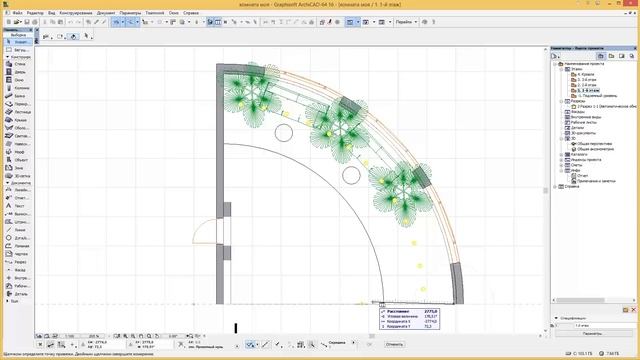
Task: Switch Navigator to Publisher sets
Action: coord(632,56)
